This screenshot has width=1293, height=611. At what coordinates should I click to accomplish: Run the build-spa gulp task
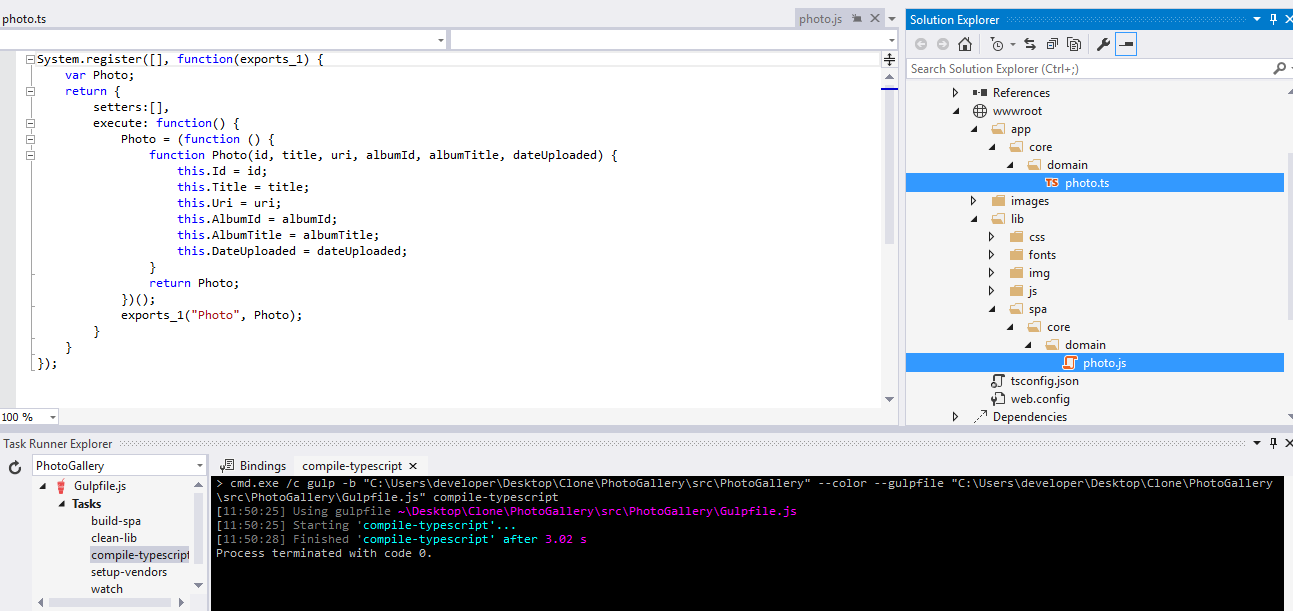(116, 521)
